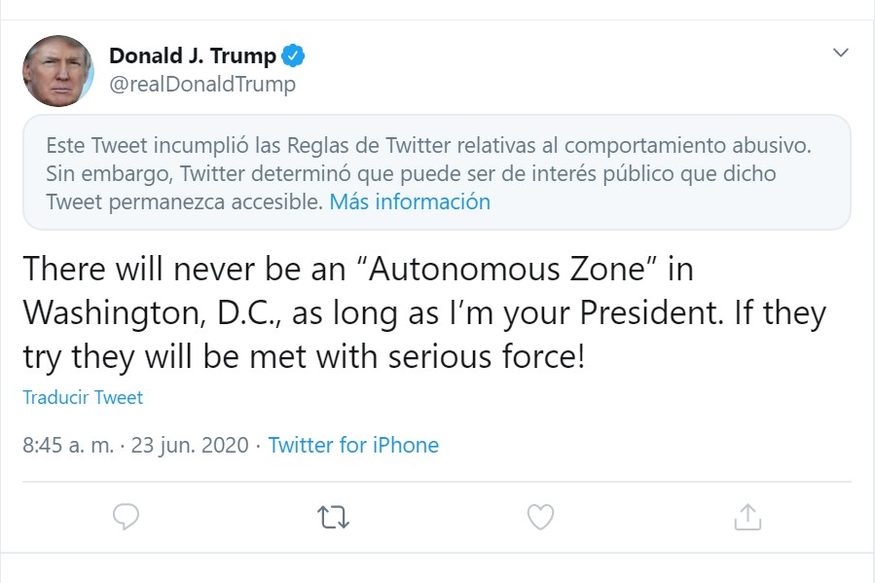Visit Twitter for iPhone source link

353,445
